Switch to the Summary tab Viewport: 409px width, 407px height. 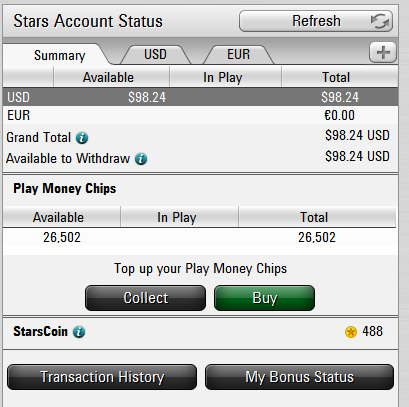59,55
